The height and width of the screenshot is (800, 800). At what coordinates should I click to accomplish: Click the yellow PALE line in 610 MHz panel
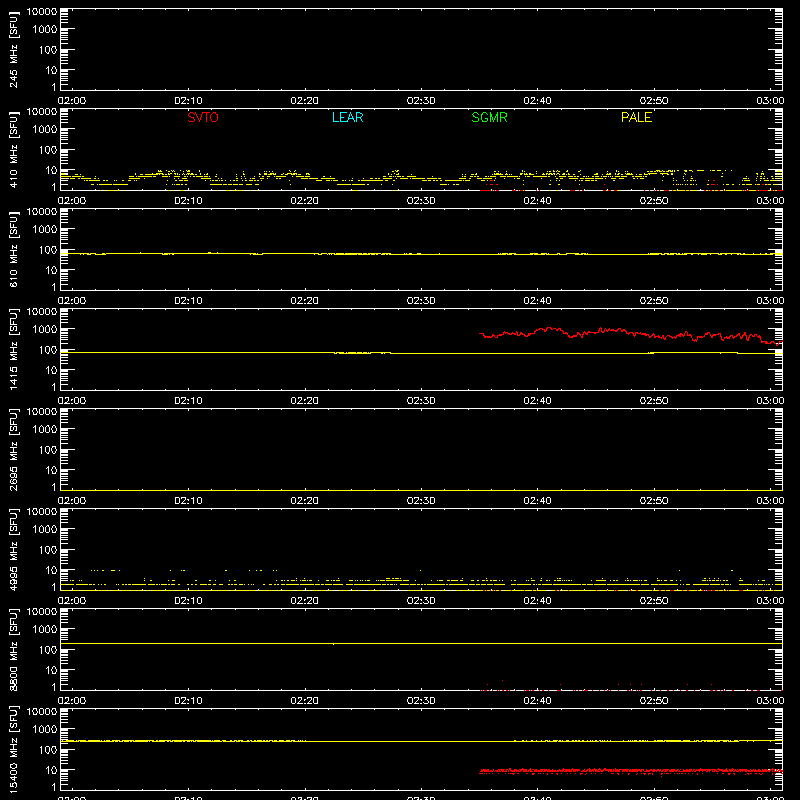tap(421, 254)
